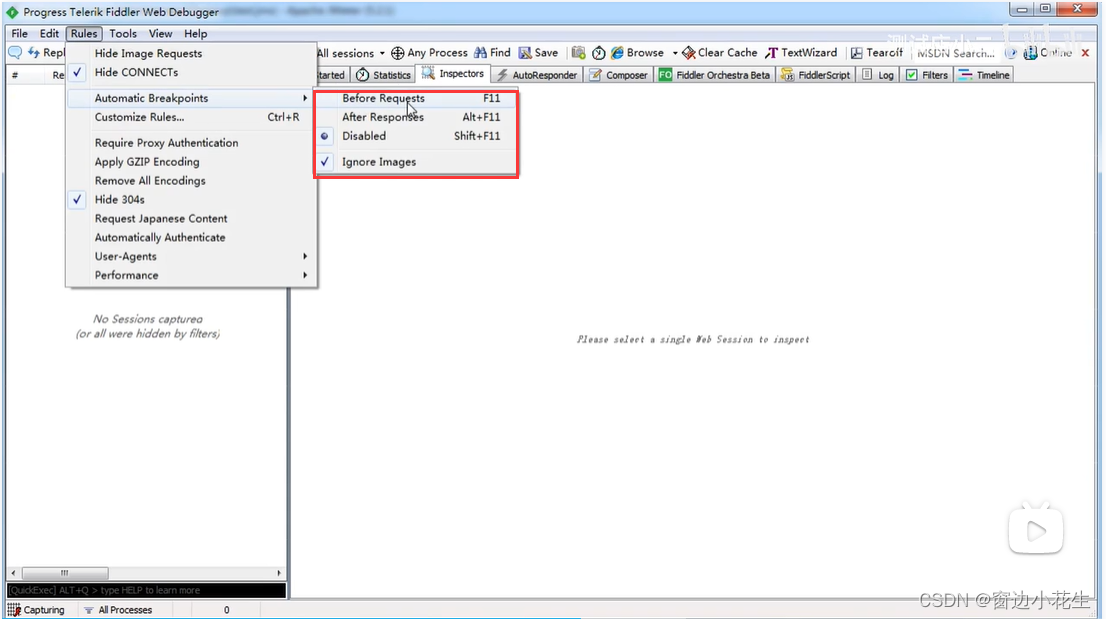Image resolution: width=1106 pixels, height=619 pixels.
Task: Click Clear Cache toolbar button
Action: click(719, 53)
